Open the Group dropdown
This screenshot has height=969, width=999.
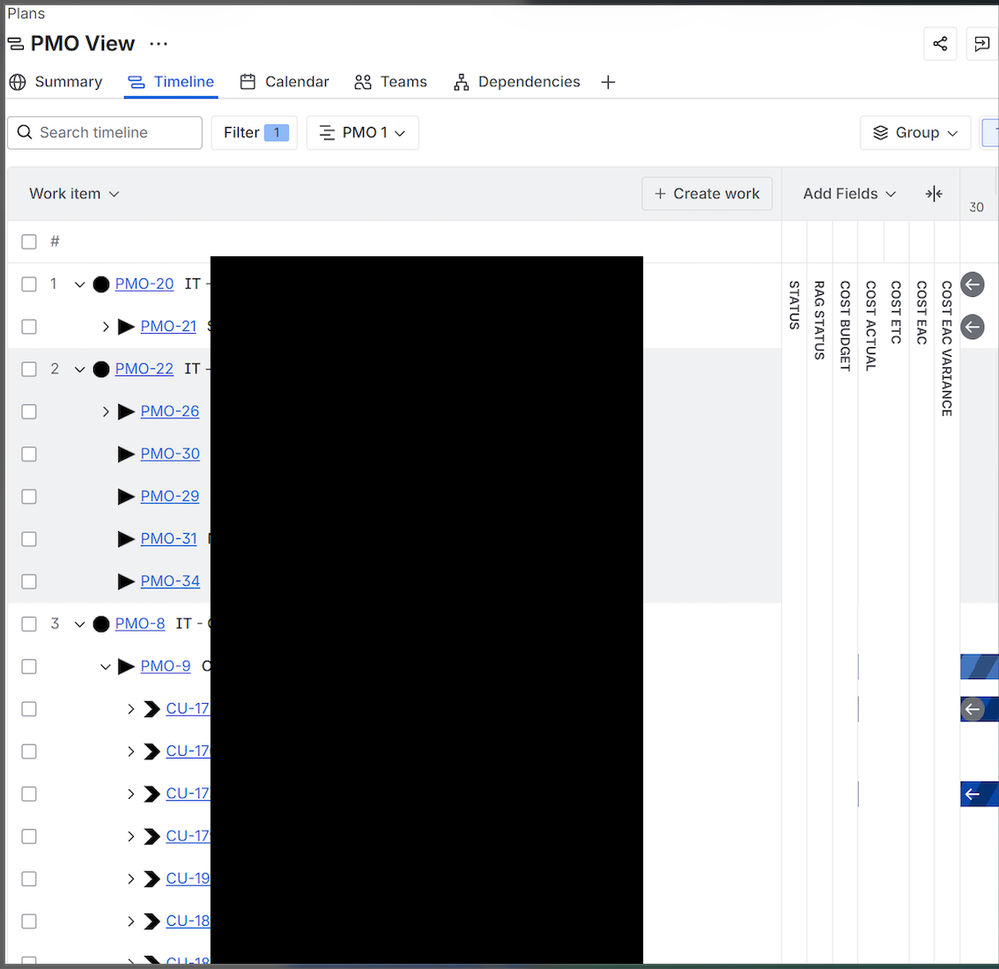pos(915,133)
